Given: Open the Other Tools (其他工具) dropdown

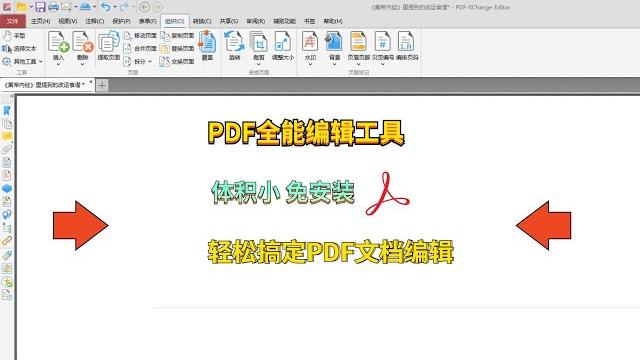Looking at the screenshot, I should point(22,62).
